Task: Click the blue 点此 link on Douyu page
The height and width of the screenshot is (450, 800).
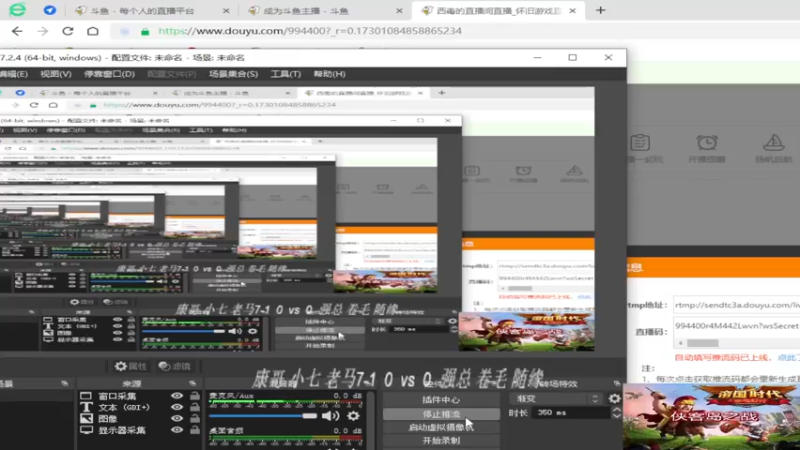Action: tap(788, 358)
